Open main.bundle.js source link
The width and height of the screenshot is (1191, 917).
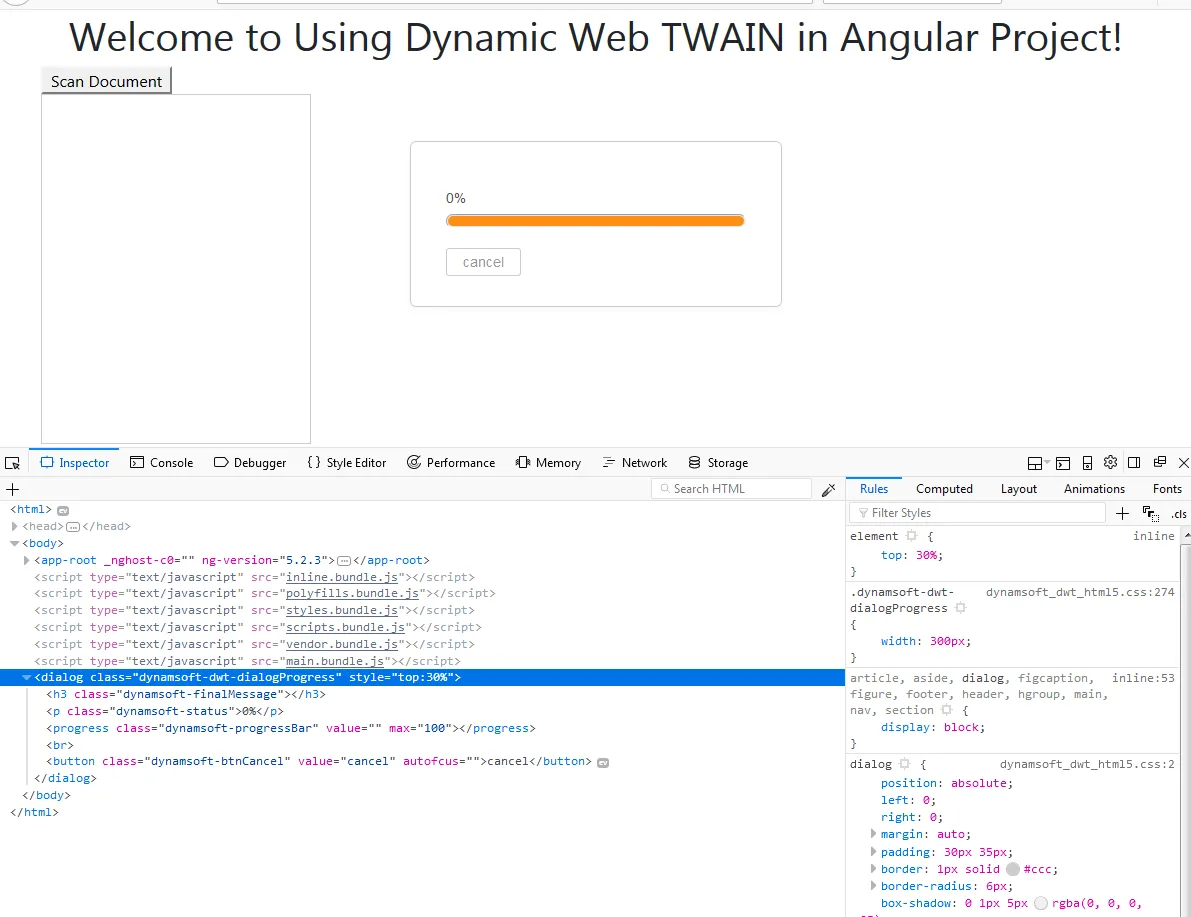[335, 661]
